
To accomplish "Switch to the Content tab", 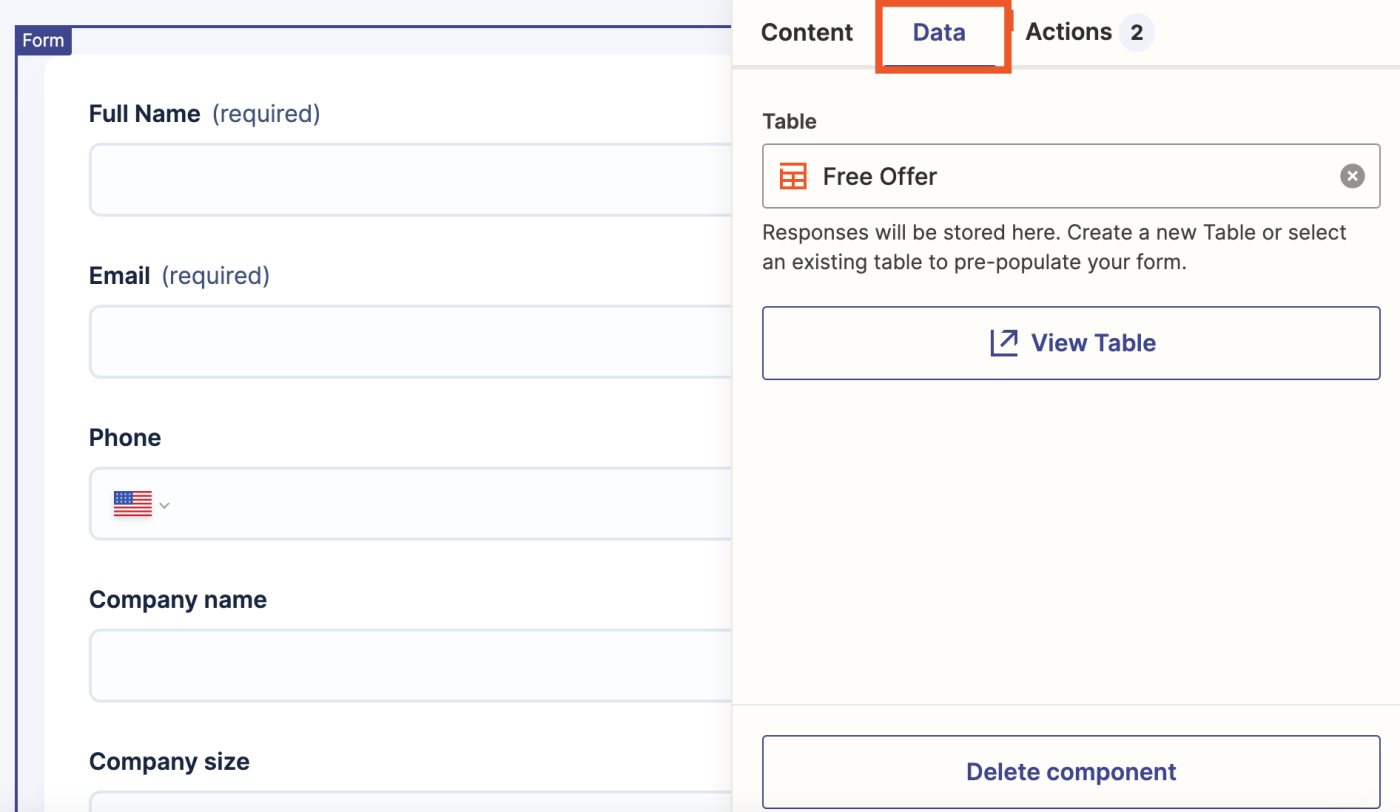I will click(806, 32).
